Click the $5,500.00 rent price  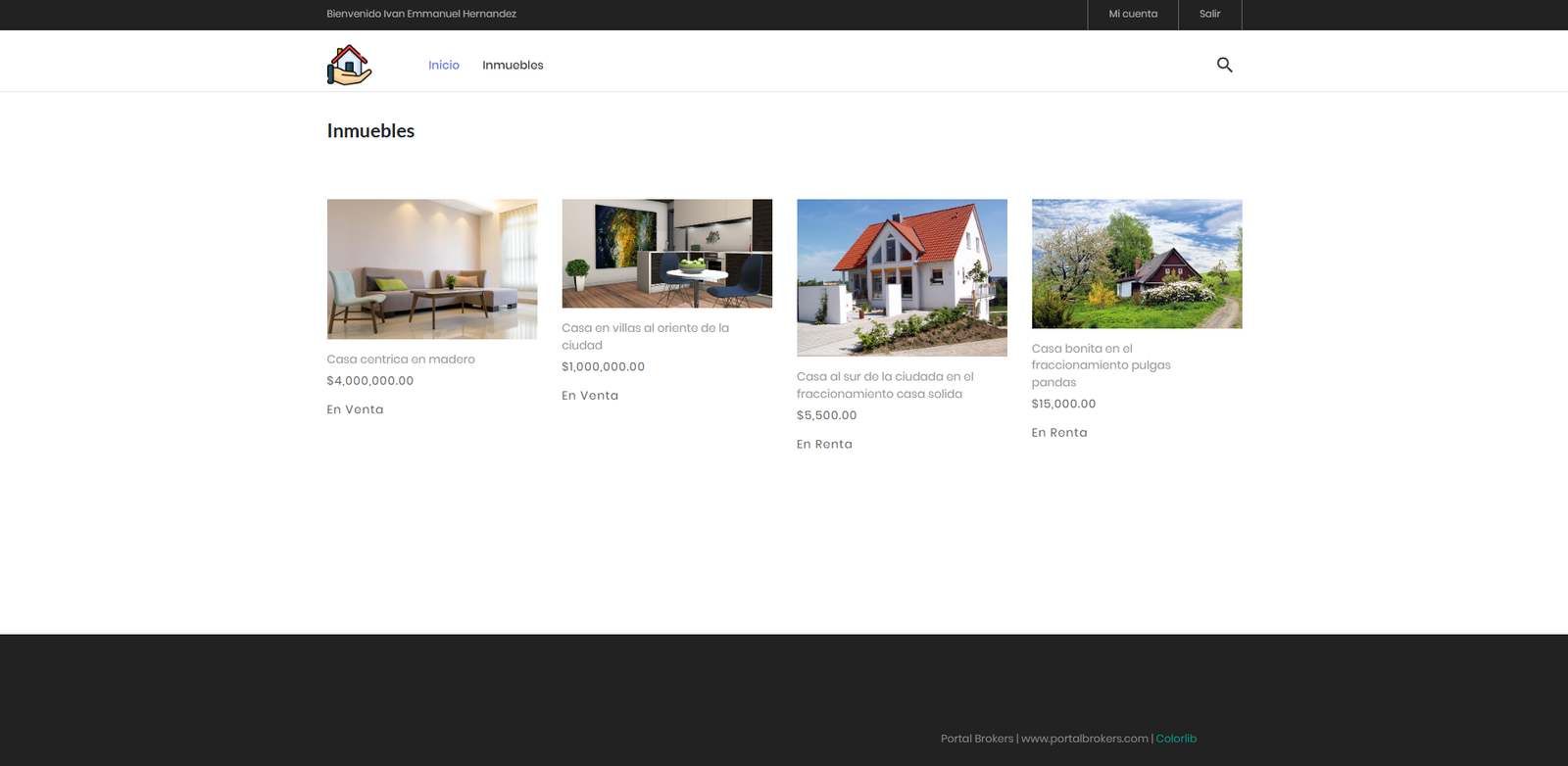click(x=827, y=415)
